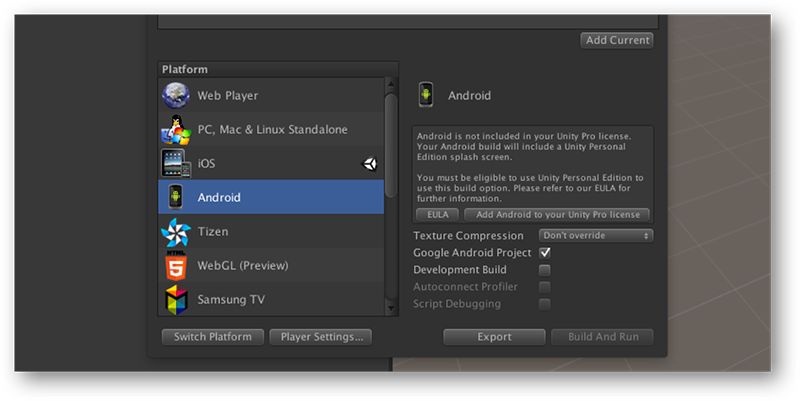The height and width of the screenshot is (401, 800).
Task: Uncheck the Google Android Project checkbox
Action: tap(545, 253)
